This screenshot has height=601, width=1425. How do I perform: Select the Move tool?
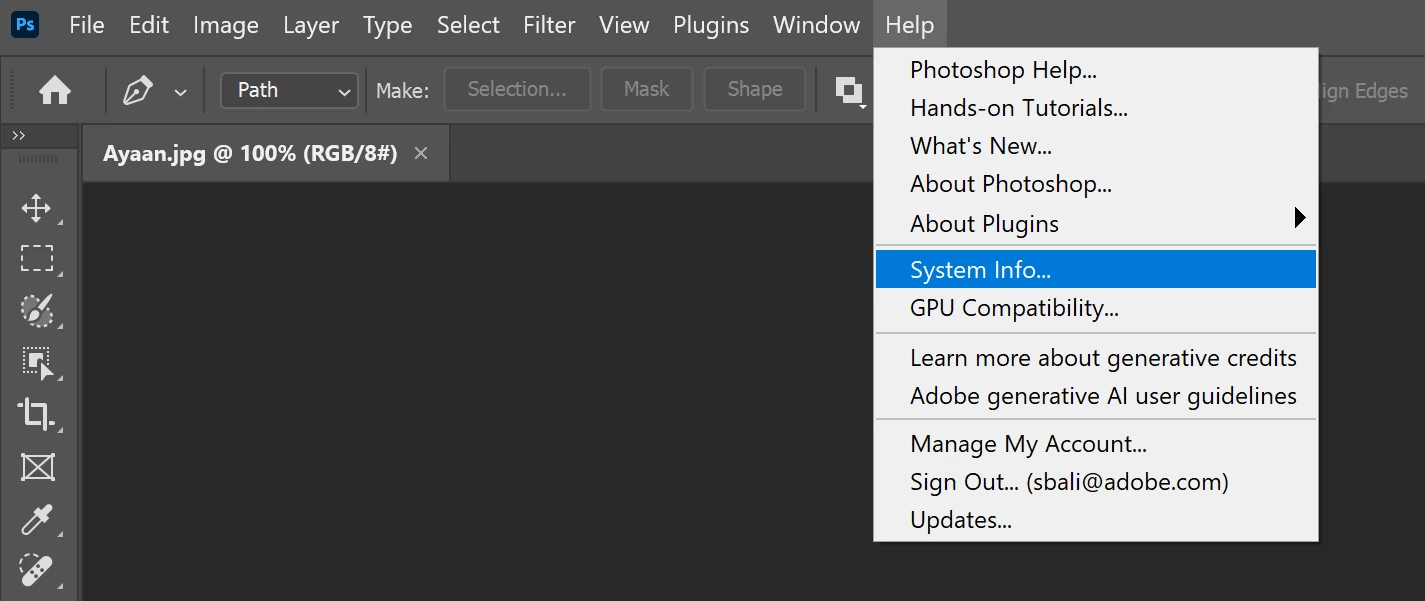click(37, 208)
